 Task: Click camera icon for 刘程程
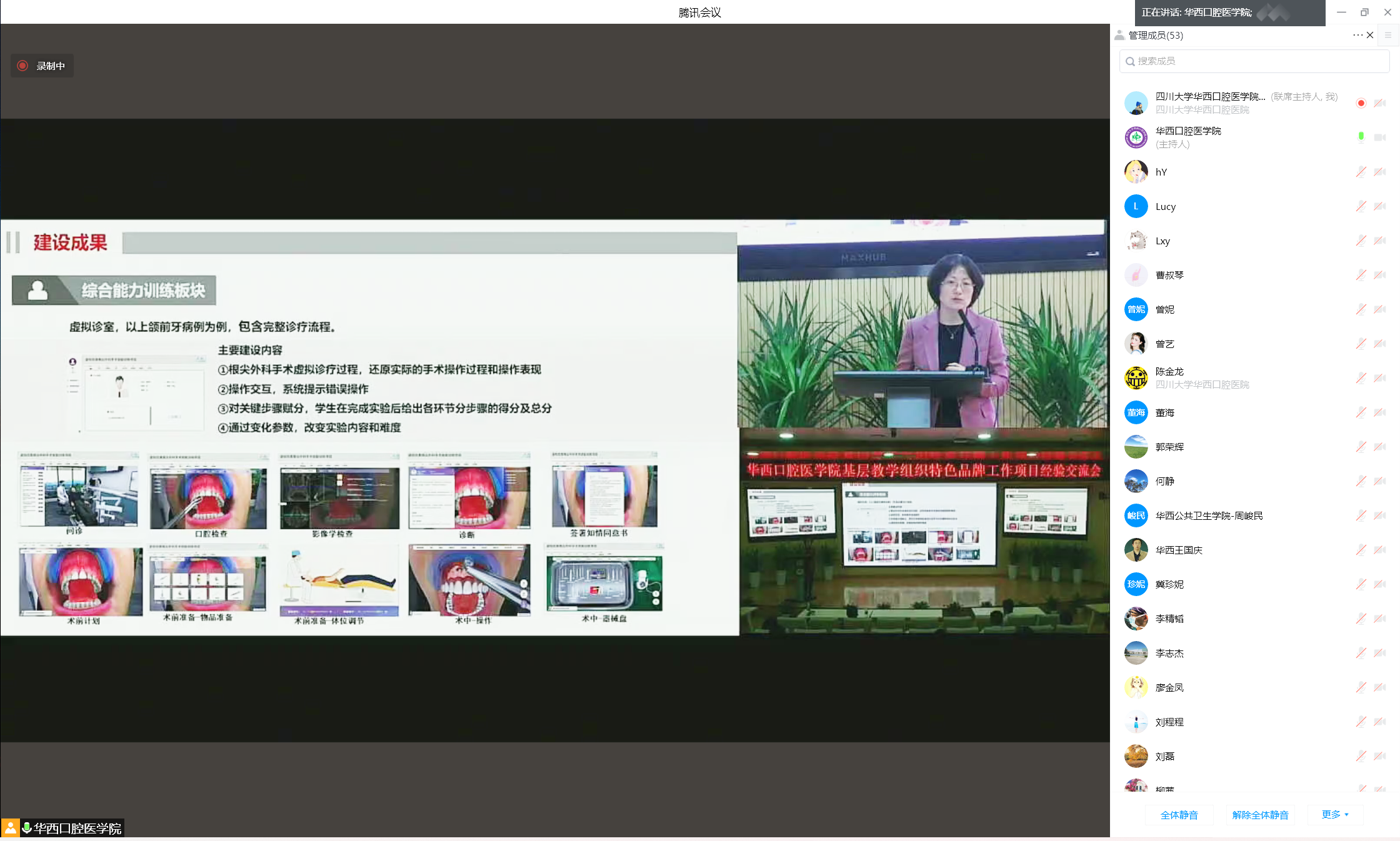(x=1380, y=722)
